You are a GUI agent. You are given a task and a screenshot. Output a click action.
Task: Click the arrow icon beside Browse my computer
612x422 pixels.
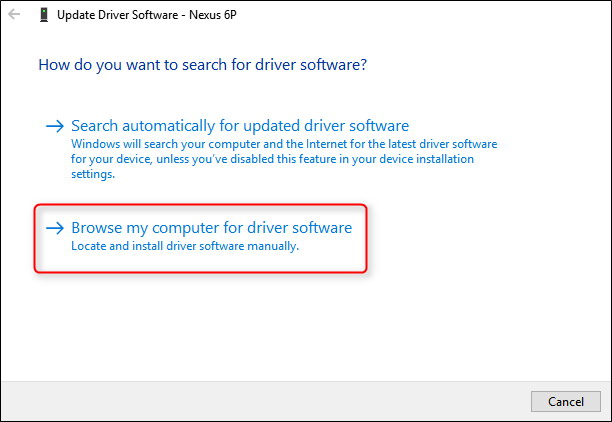coord(55,229)
